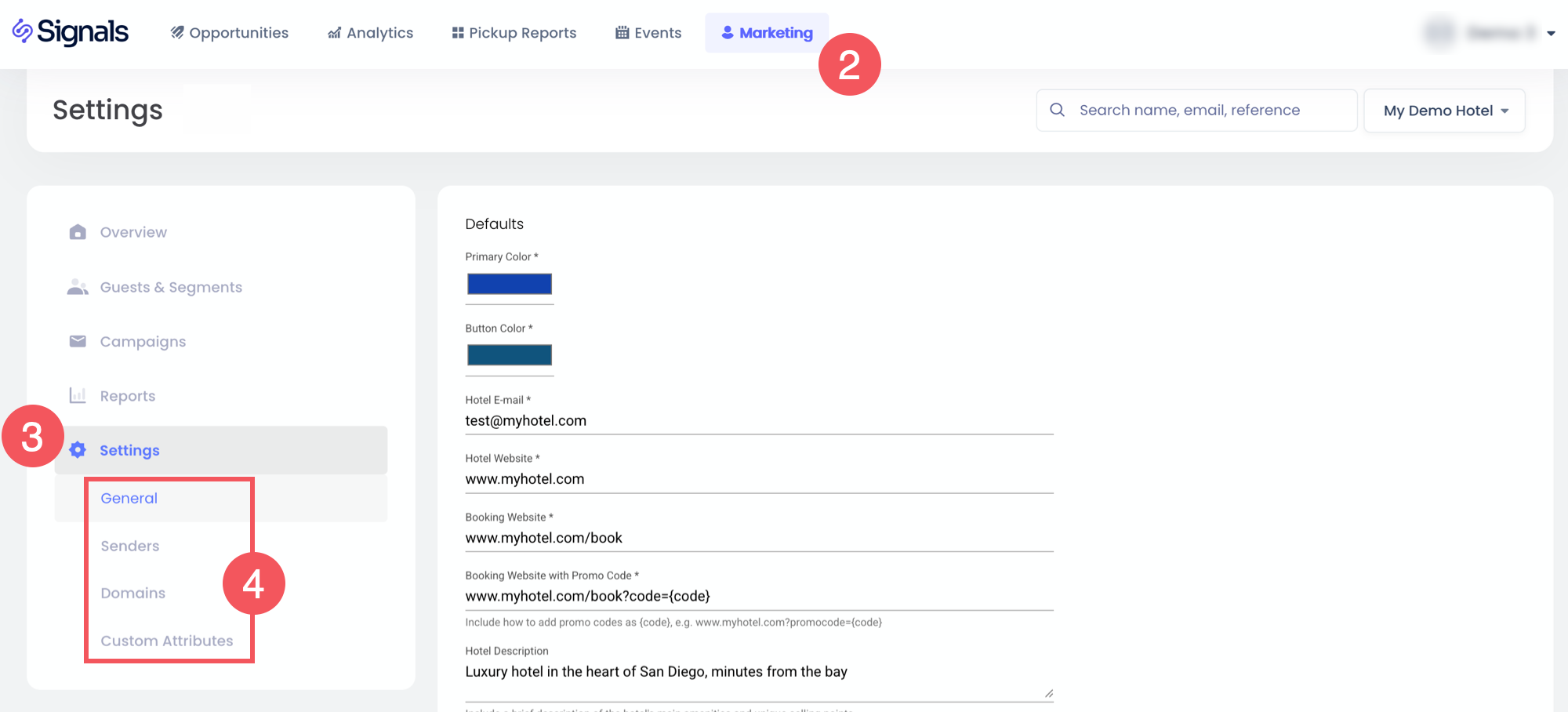Click the Campaigns envelope icon

tap(78, 341)
